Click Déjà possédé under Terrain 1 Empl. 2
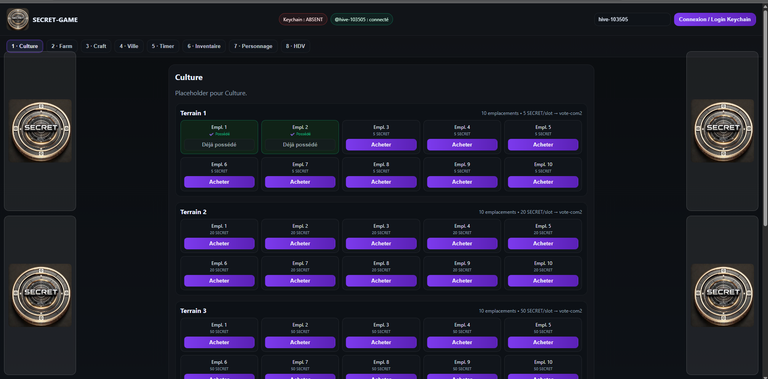This screenshot has width=768, height=379. pyautogui.click(x=300, y=144)
